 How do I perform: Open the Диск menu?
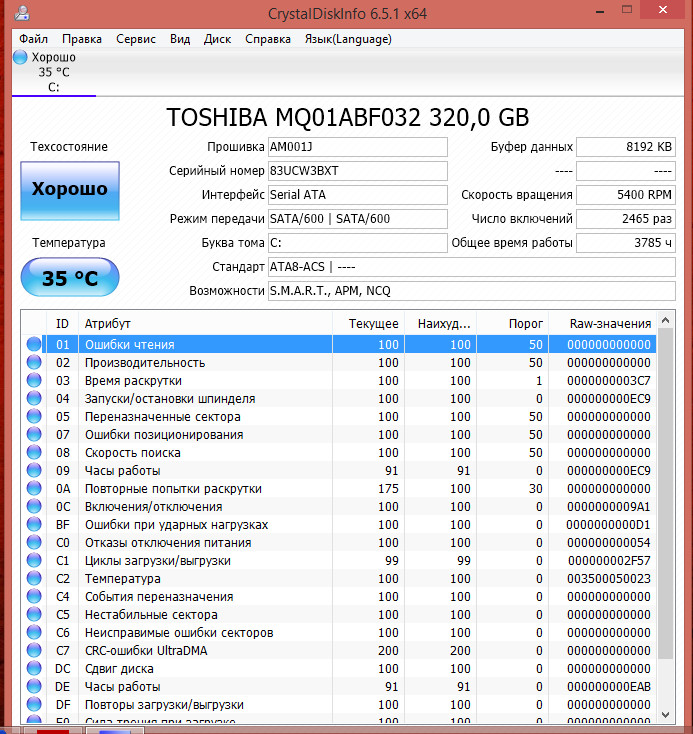tap(217, 39)
